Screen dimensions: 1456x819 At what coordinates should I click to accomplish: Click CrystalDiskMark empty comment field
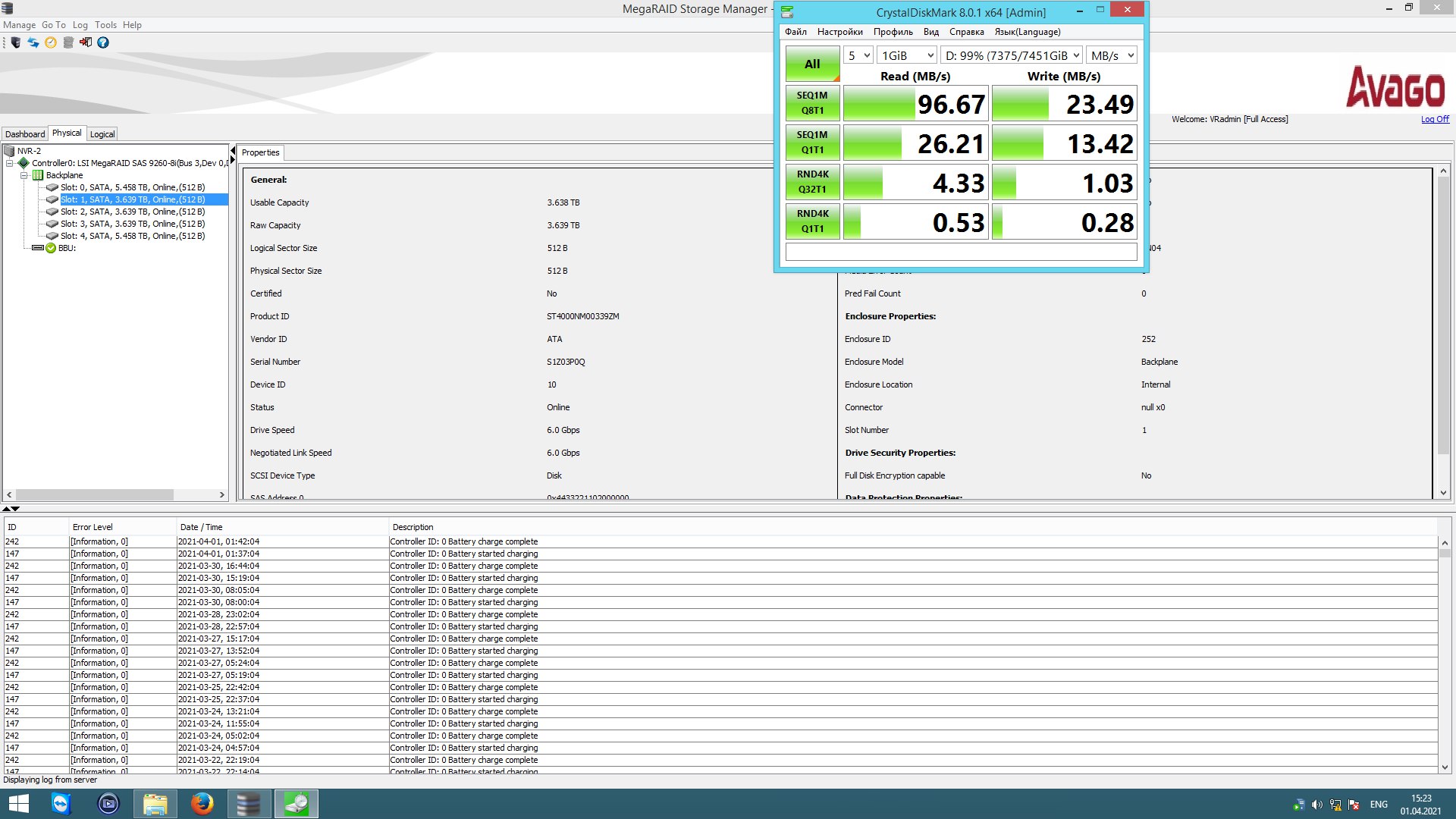pyautogui.click(x=961, y=252)
